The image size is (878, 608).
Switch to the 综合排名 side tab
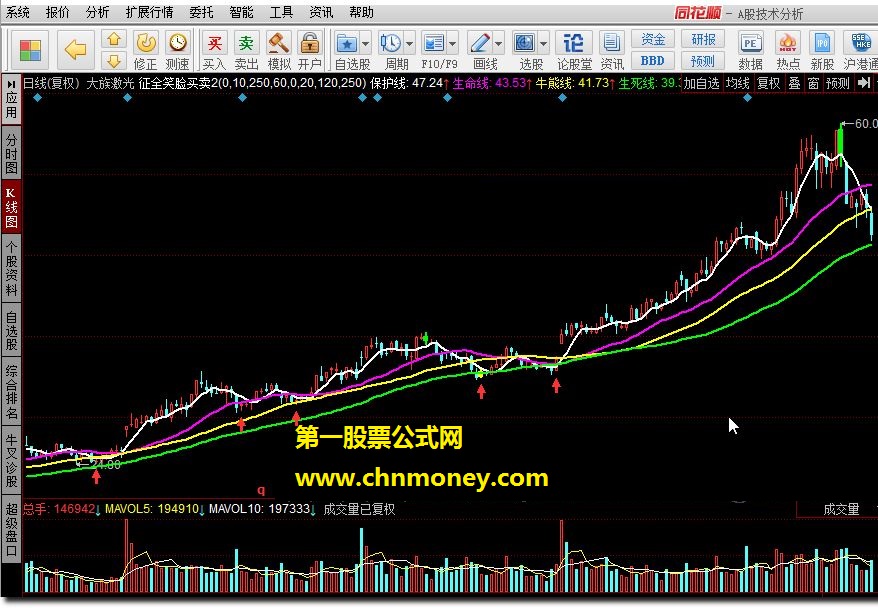(x=11, y=392)
